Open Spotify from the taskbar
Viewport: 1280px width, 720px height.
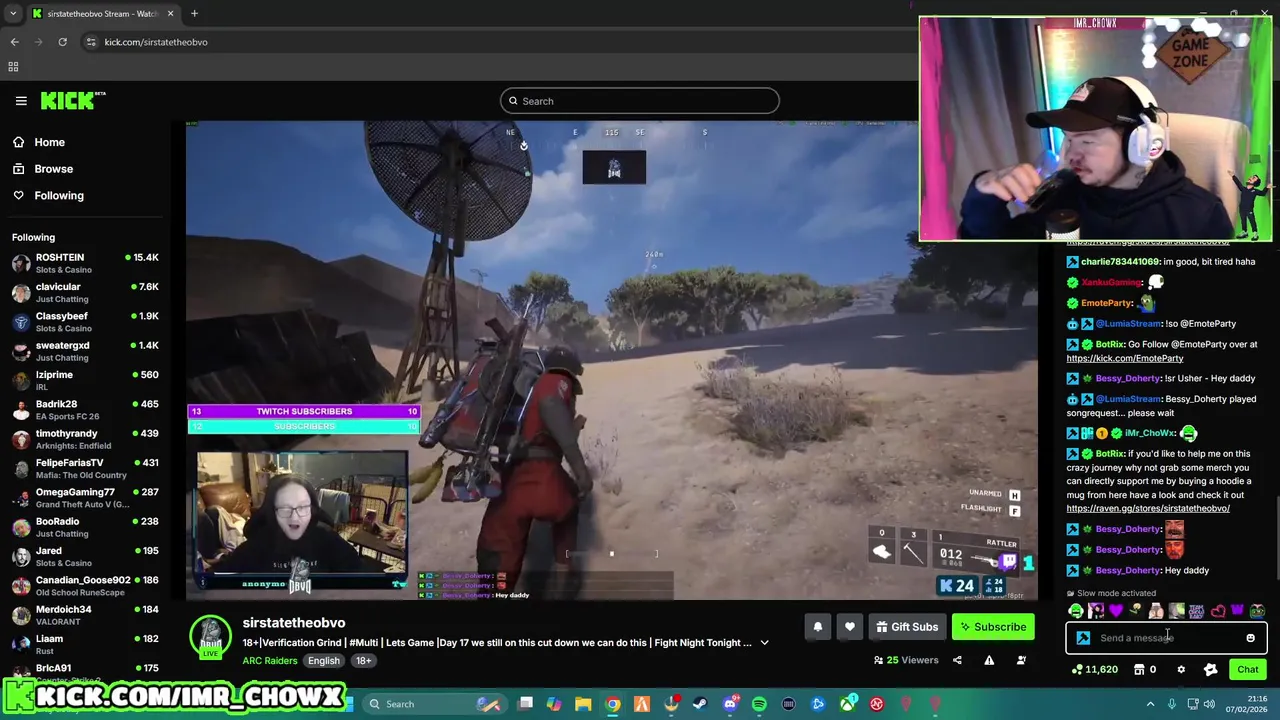click(x=759, y=704)
